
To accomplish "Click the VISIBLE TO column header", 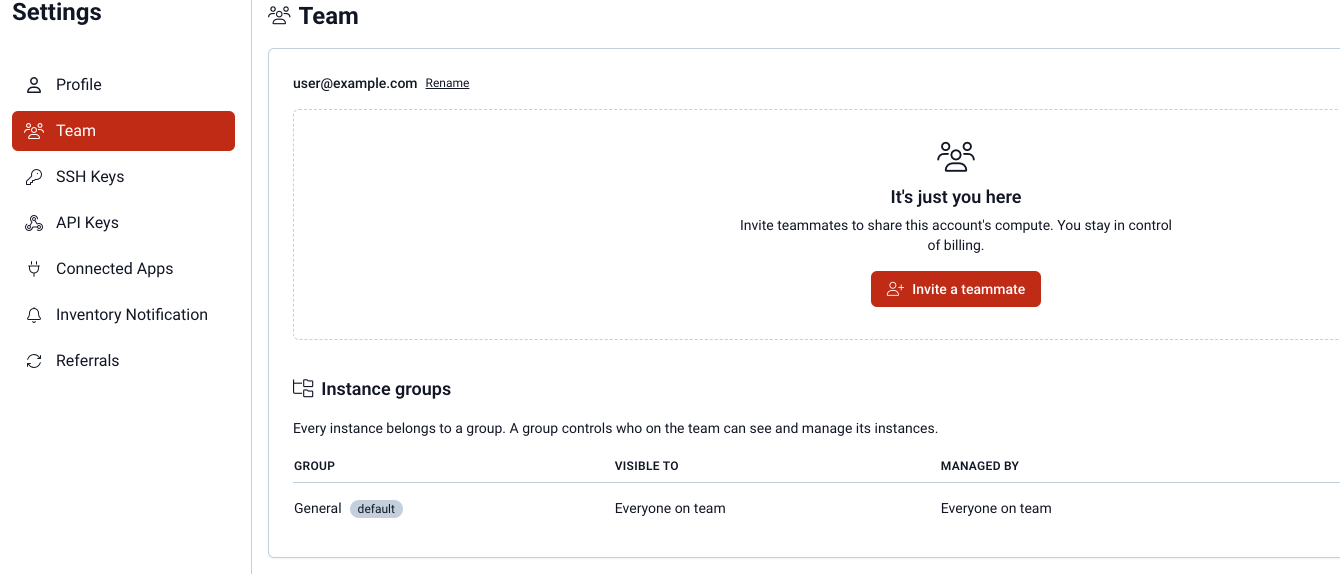I will 647,466.
